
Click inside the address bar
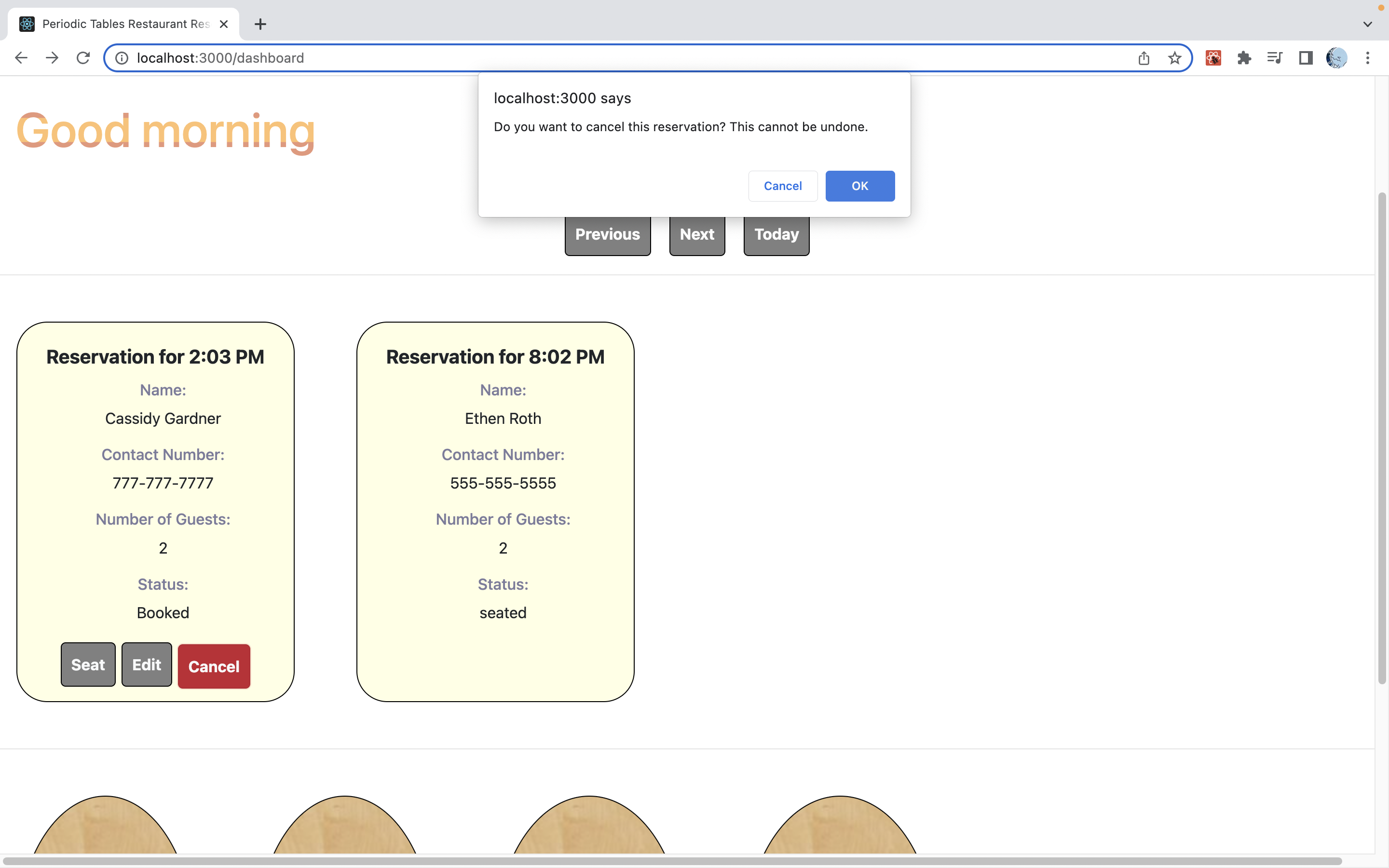click(402, 57)
